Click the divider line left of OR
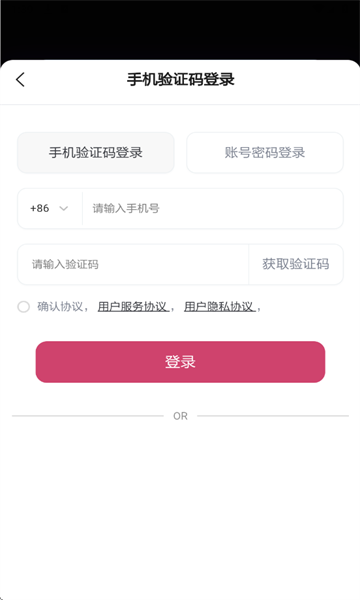 88,416
